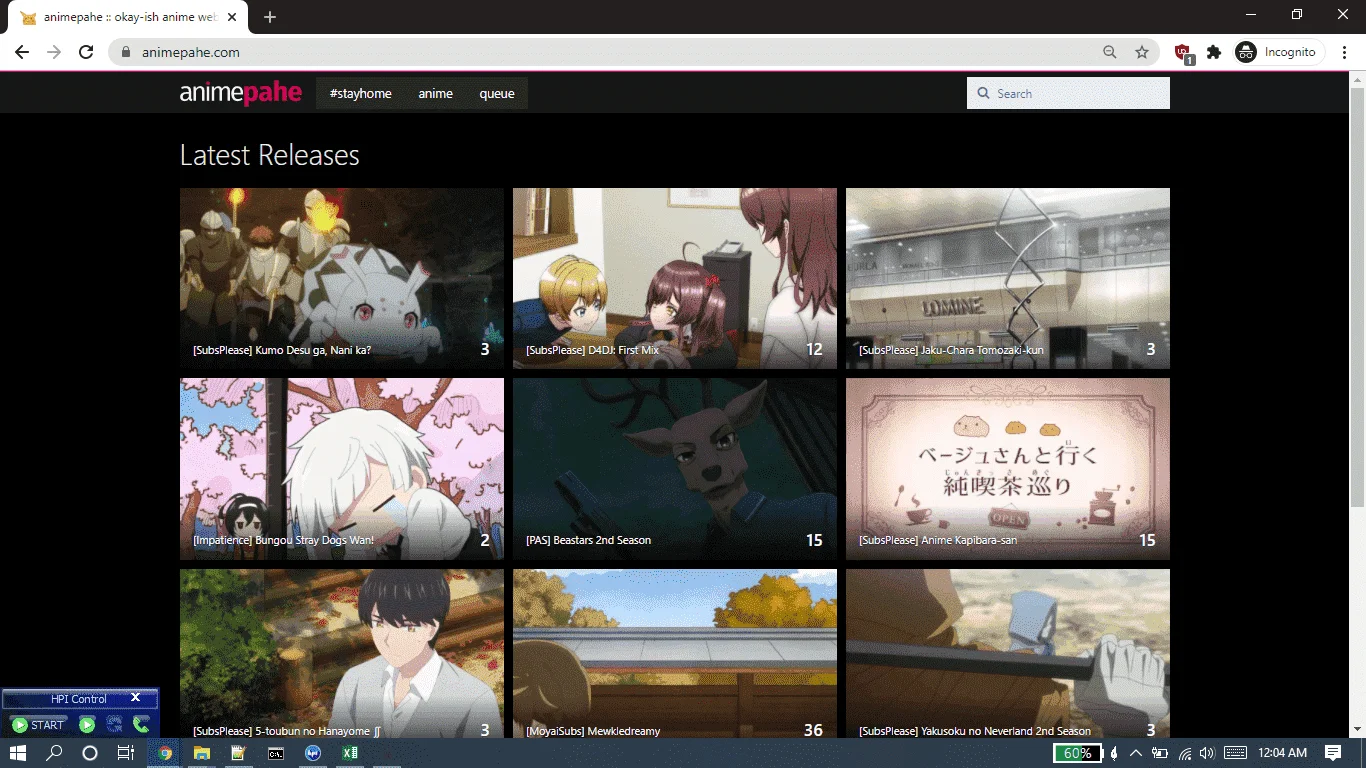Screen dimensions: 1366x768
Task: Switch to Chrome in the taskbar
Action: click(x=165, y=753)
